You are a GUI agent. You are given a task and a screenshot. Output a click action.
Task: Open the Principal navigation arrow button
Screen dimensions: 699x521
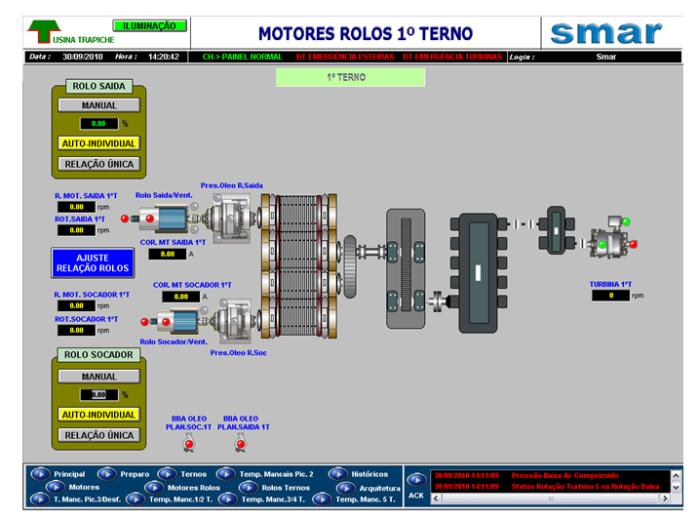41,474
